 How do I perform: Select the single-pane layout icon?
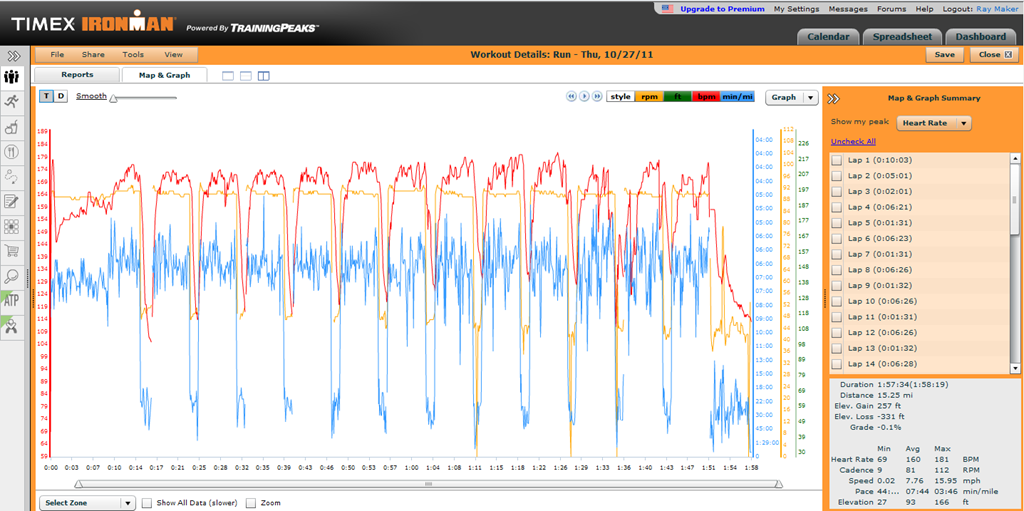pos(228,76)
